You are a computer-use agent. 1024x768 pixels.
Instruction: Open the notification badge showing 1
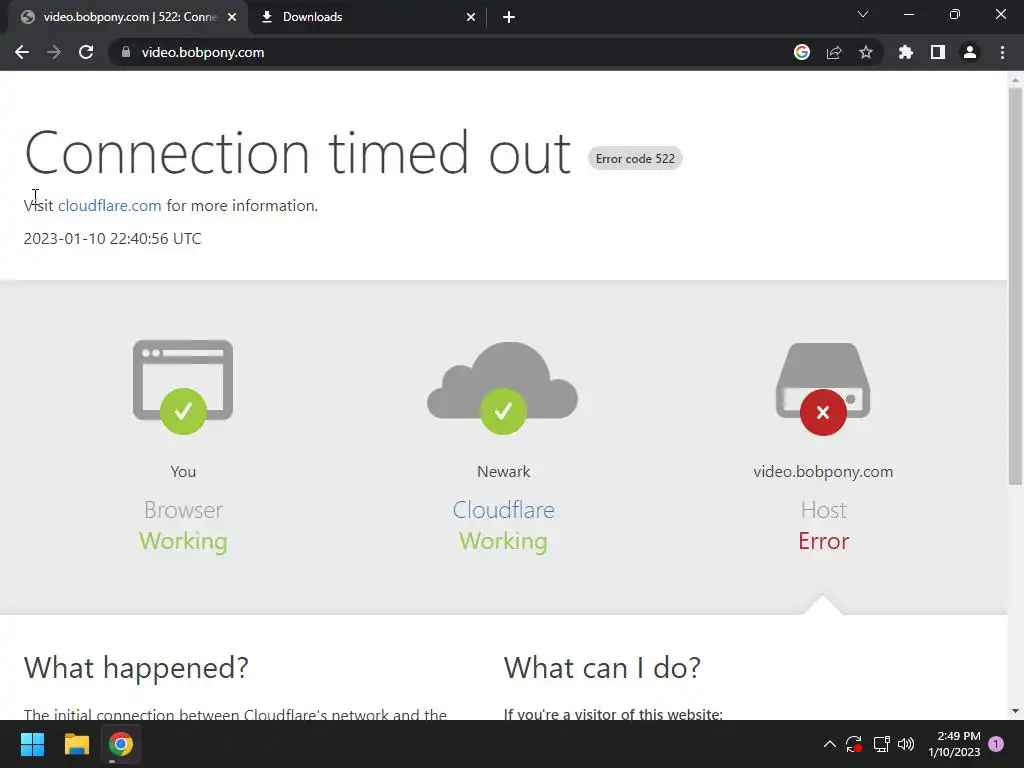[996, 744]
